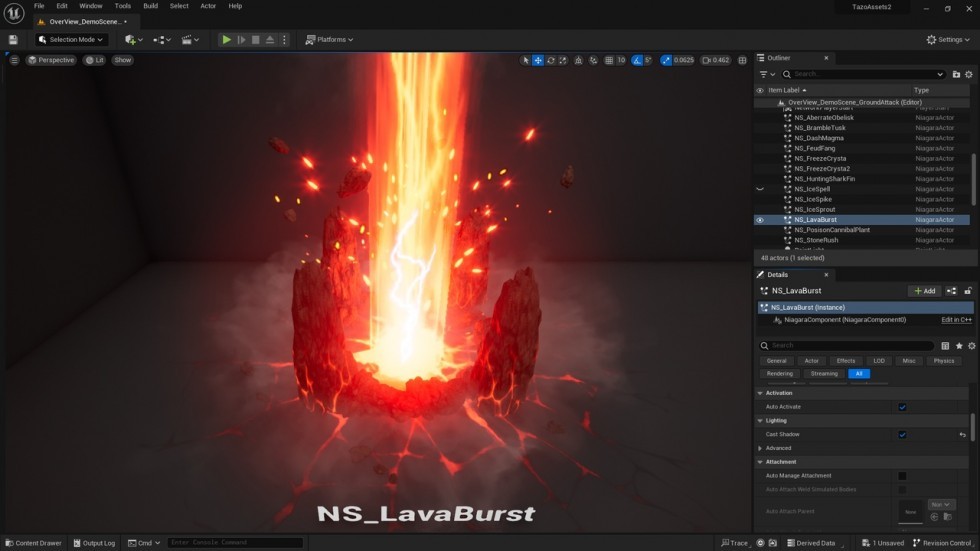Select the translate (move) gizmo tool
The height and width of the screenshot is (551, 980).
tap(538, 60)
